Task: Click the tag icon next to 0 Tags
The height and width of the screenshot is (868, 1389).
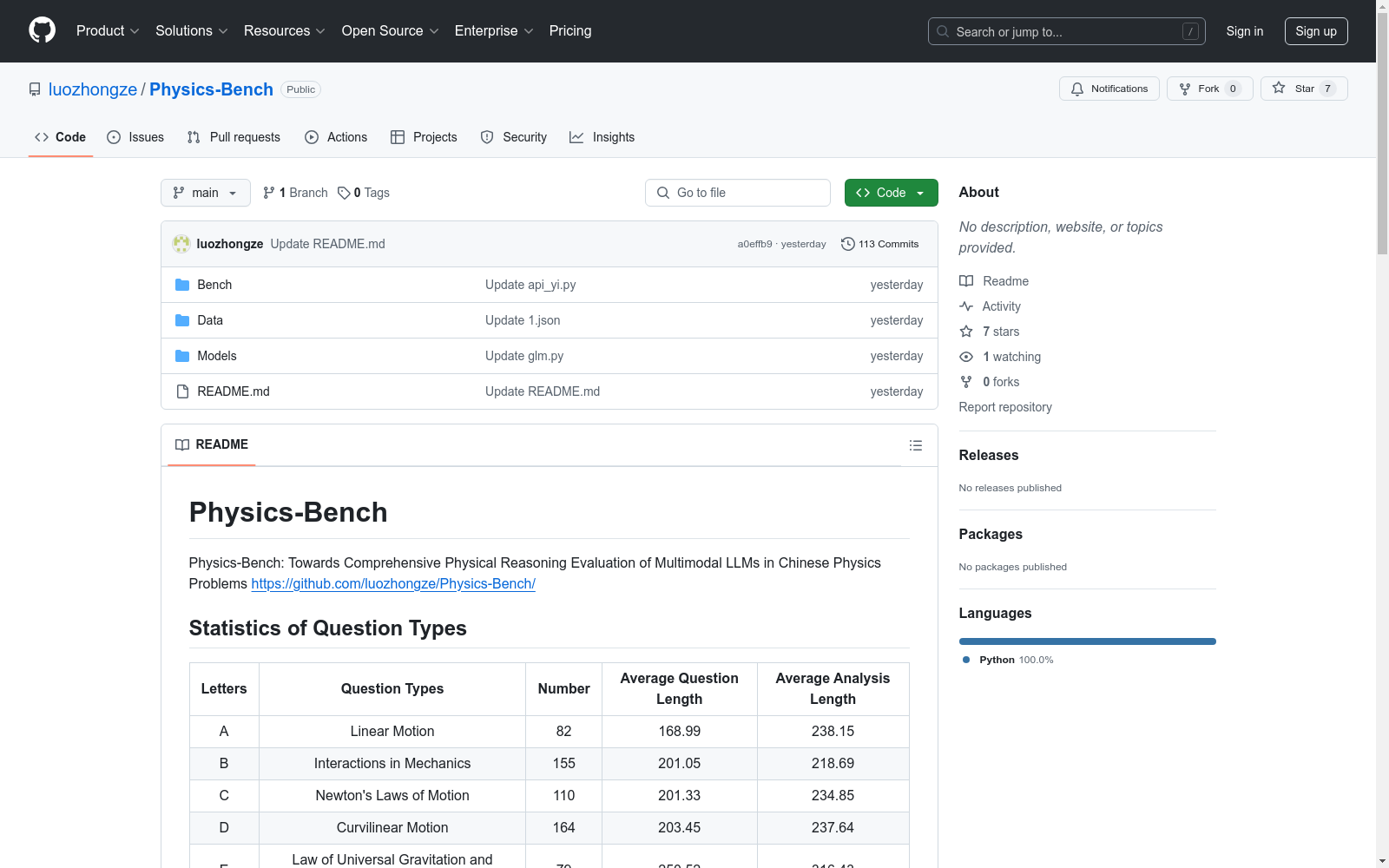Action: pos(344,193)
